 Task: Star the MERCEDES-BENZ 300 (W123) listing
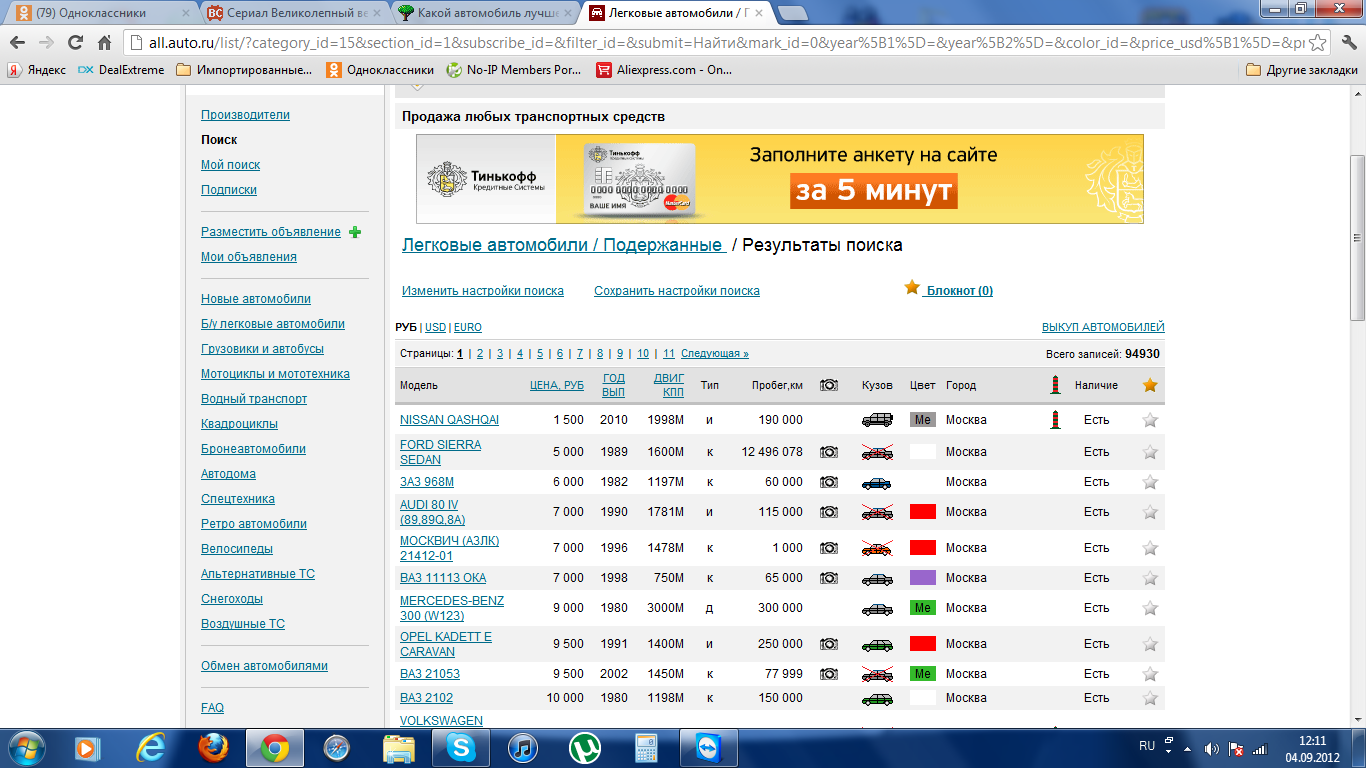[1150, 608]
